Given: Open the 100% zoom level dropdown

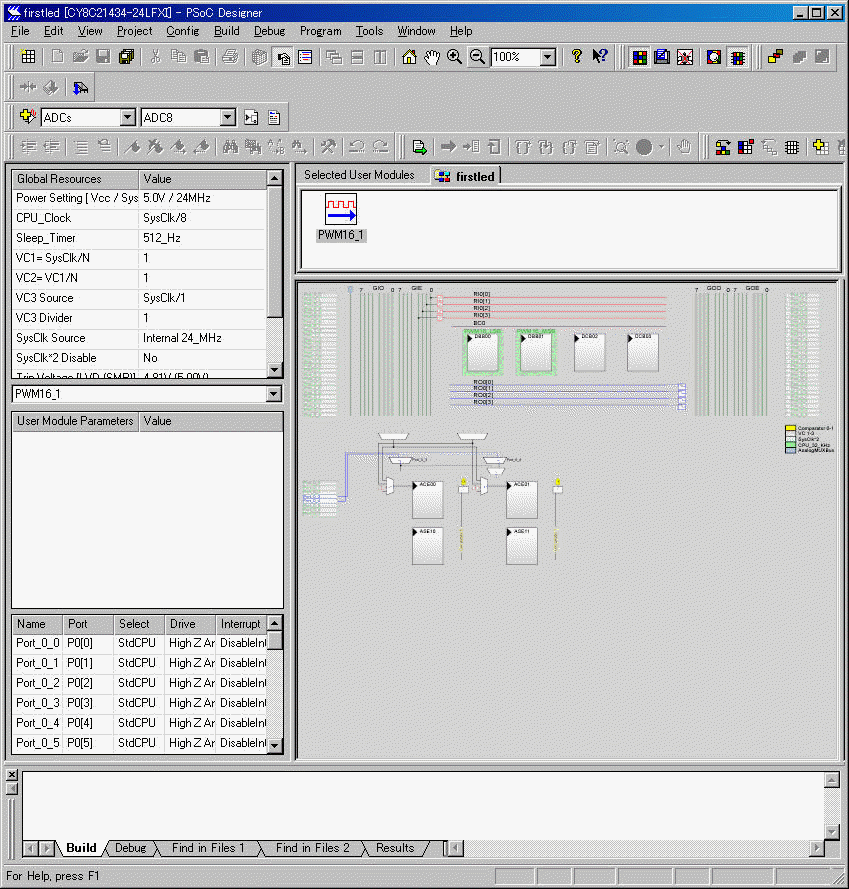Looking at the screenshot, I should (547, 57).
